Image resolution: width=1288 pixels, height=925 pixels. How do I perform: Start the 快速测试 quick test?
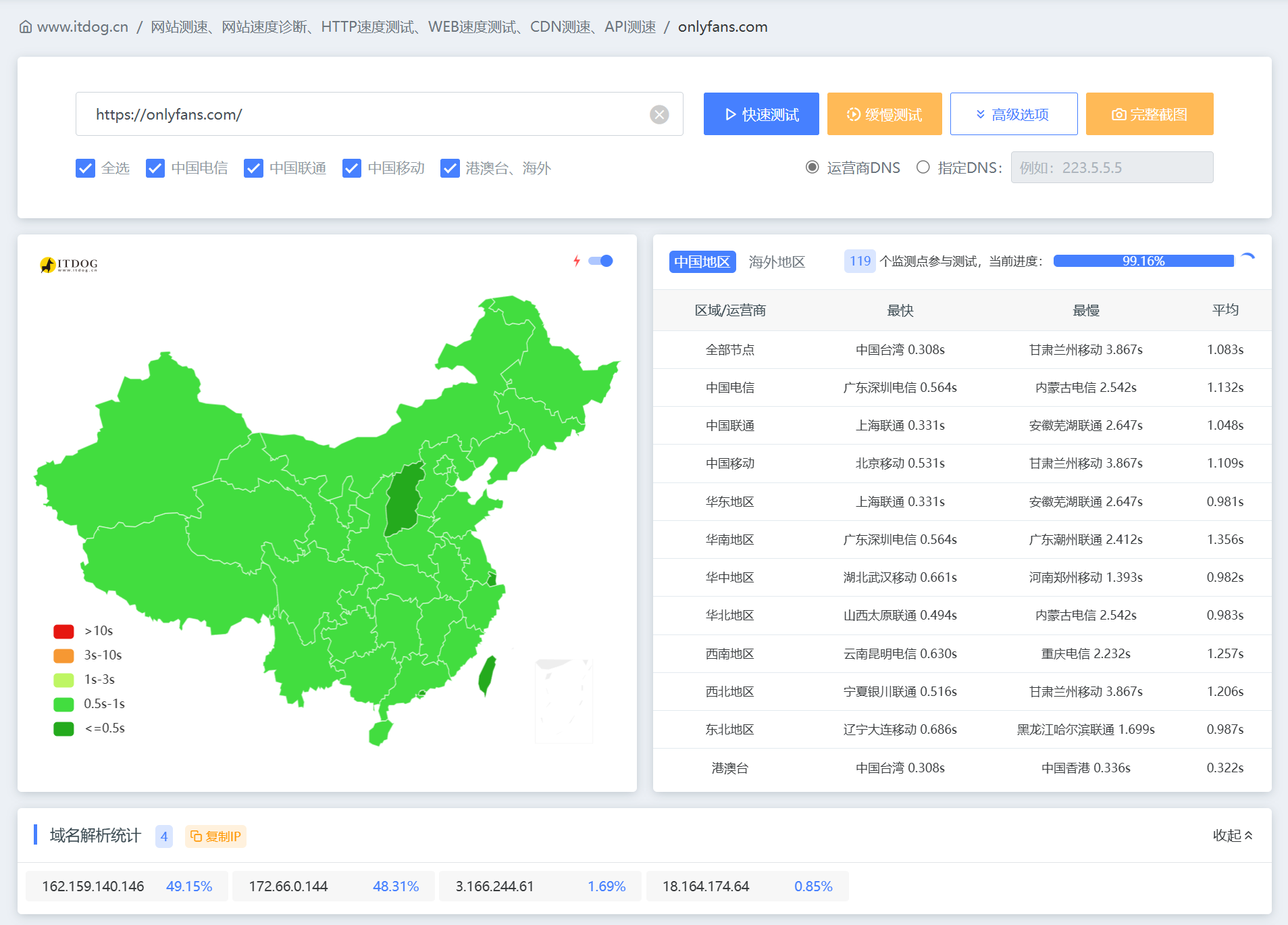[x=761, y=114]
